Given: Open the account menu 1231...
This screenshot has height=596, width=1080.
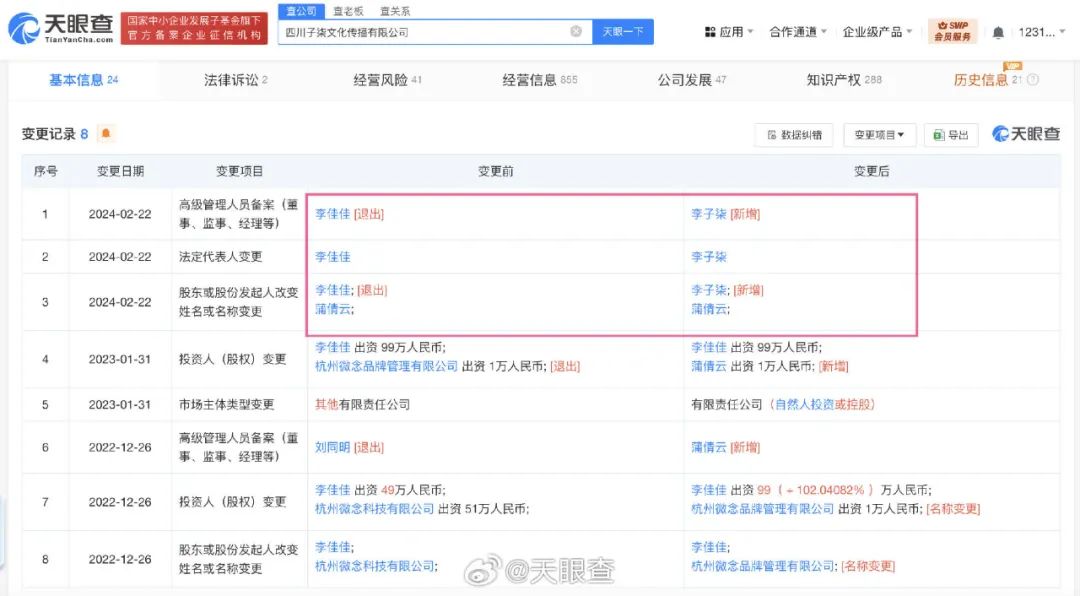Looking at the screenshot, I should pos(1042,32).
